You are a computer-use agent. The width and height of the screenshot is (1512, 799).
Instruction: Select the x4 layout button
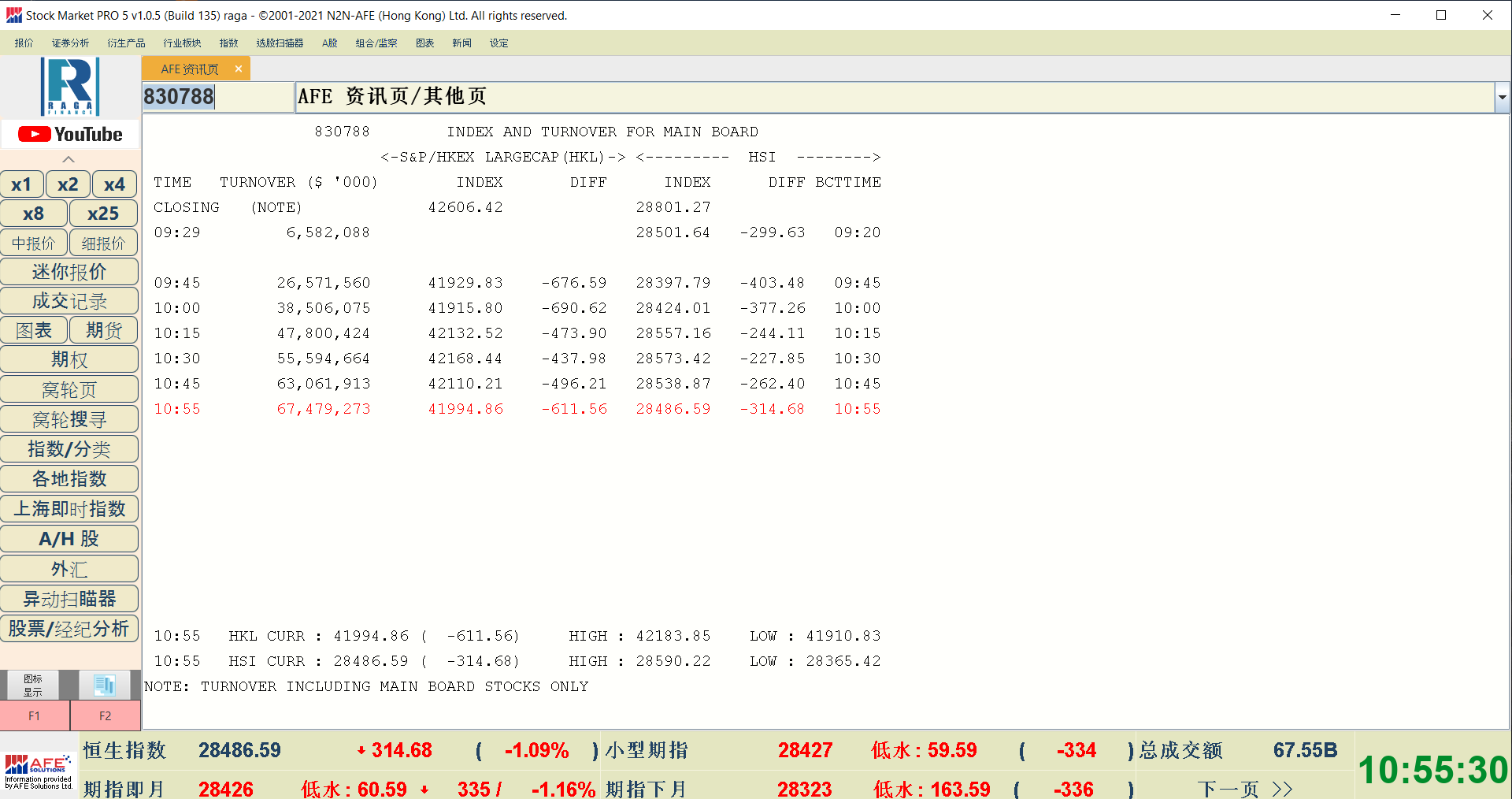[114, 184]
